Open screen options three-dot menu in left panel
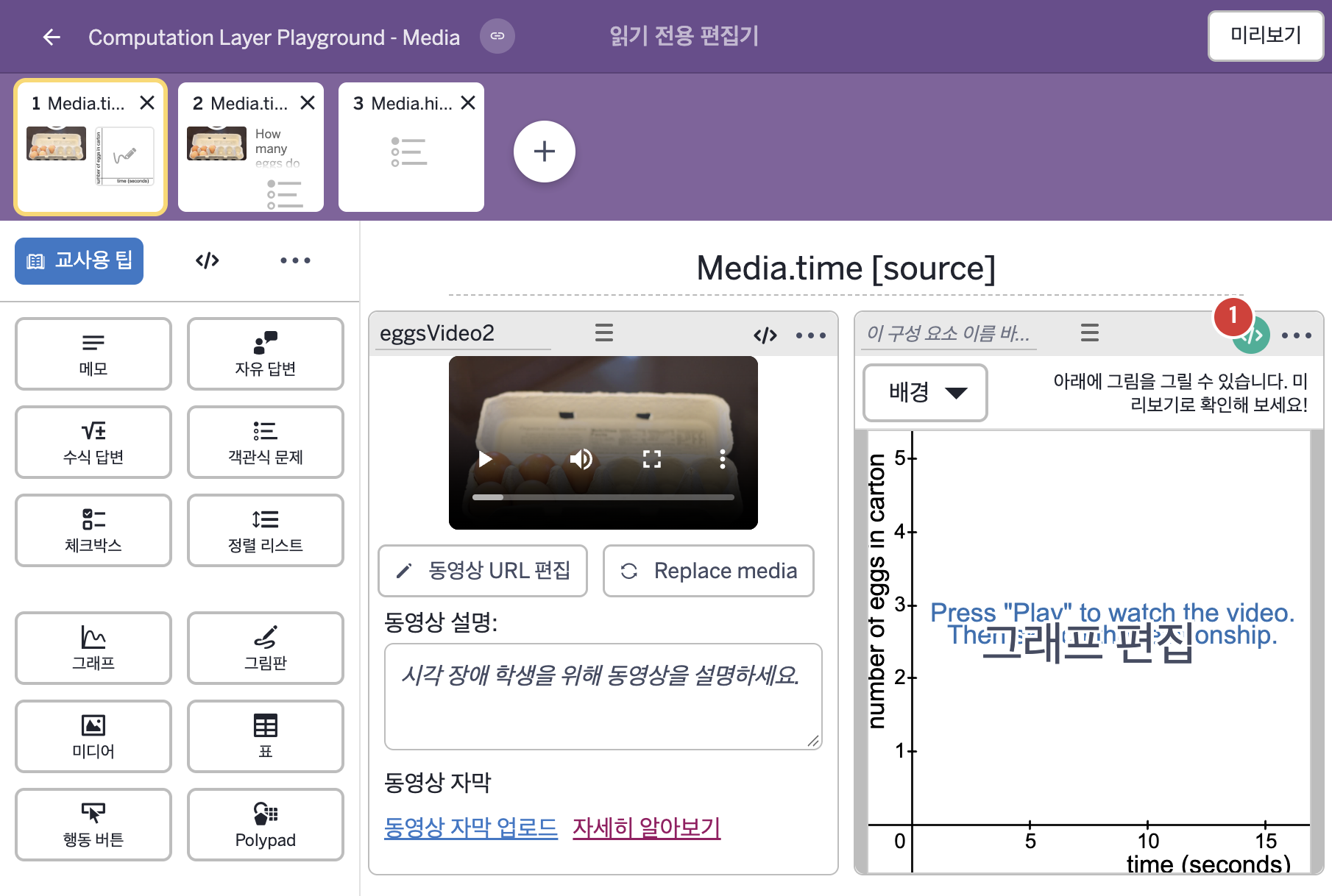 (295, 260)
